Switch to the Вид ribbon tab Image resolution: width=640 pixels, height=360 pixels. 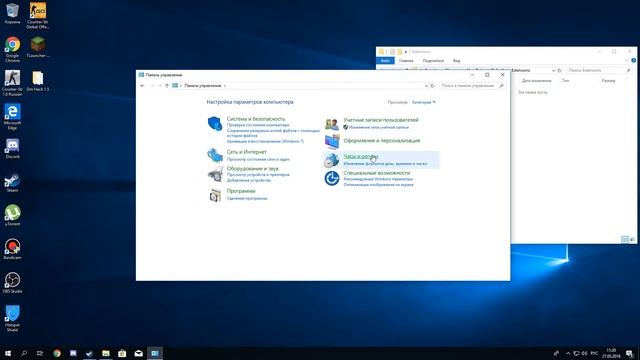tap(457, 60)
